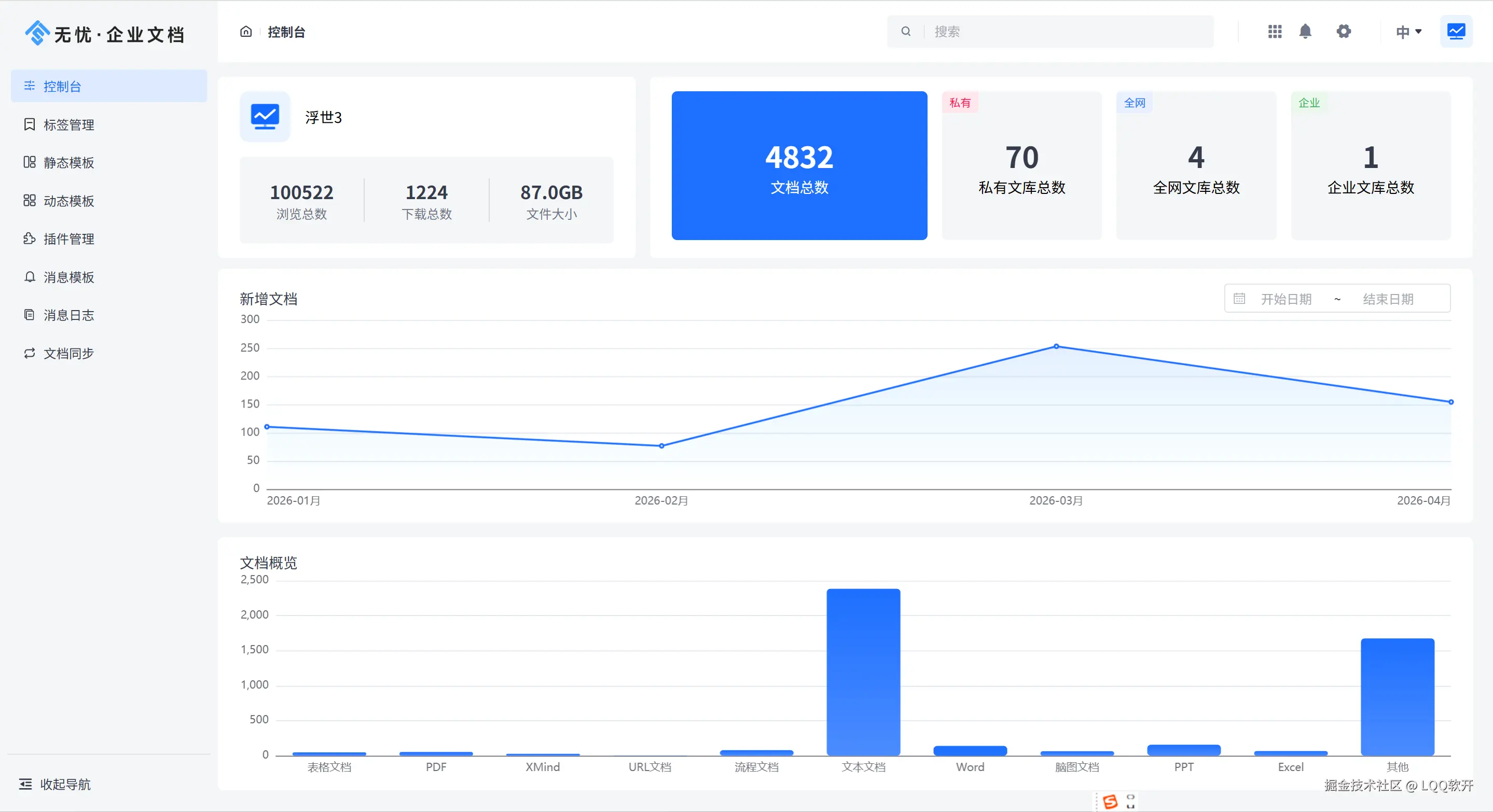Select 插件管理 sidebar entry
The image size is (1493, 812).
pyautogui.click(x=68, y=239)
